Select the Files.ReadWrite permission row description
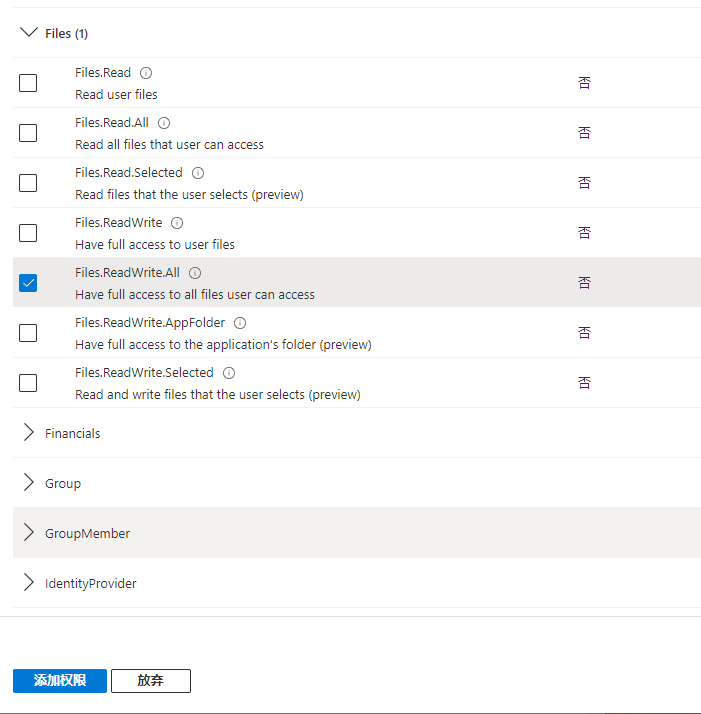This screenshot has width=701, height=714. tap(155, 244)
